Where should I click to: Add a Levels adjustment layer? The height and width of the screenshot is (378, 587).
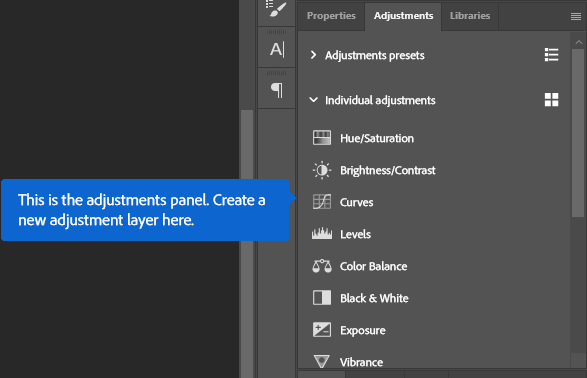[x=355, y=234]
